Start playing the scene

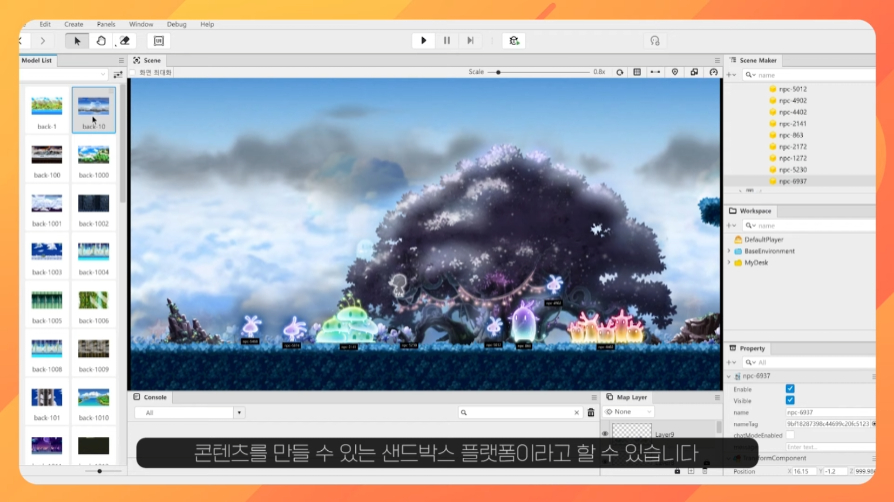click(x=424, y=41)
